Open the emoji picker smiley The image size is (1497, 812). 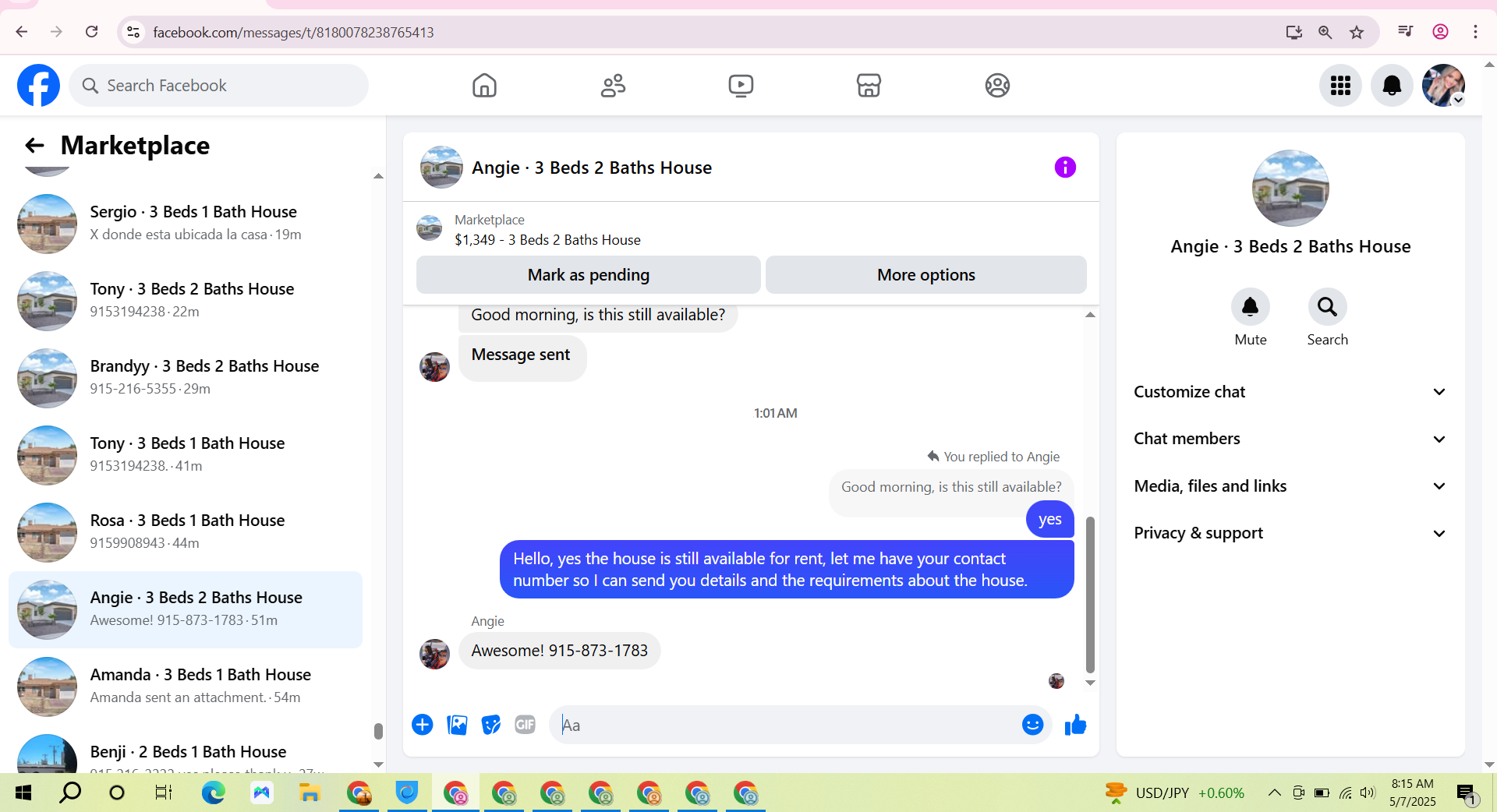point(1032,725)
